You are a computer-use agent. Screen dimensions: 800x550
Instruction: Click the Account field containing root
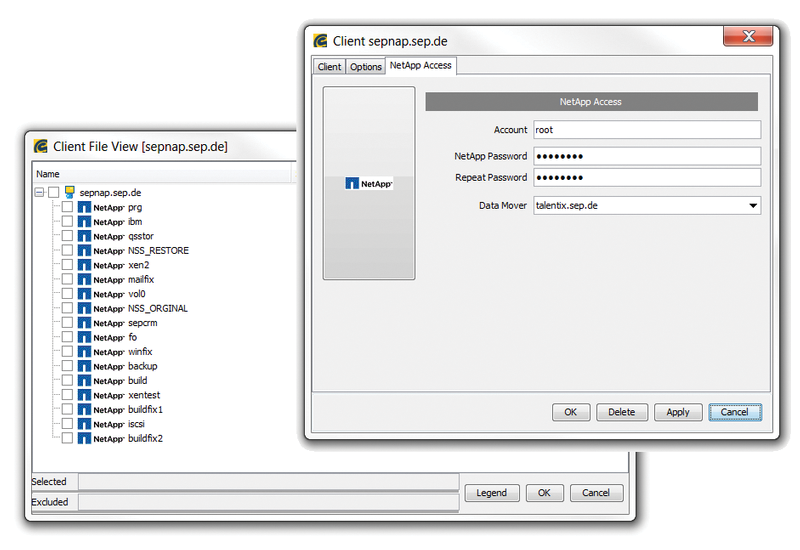point(647,130)
